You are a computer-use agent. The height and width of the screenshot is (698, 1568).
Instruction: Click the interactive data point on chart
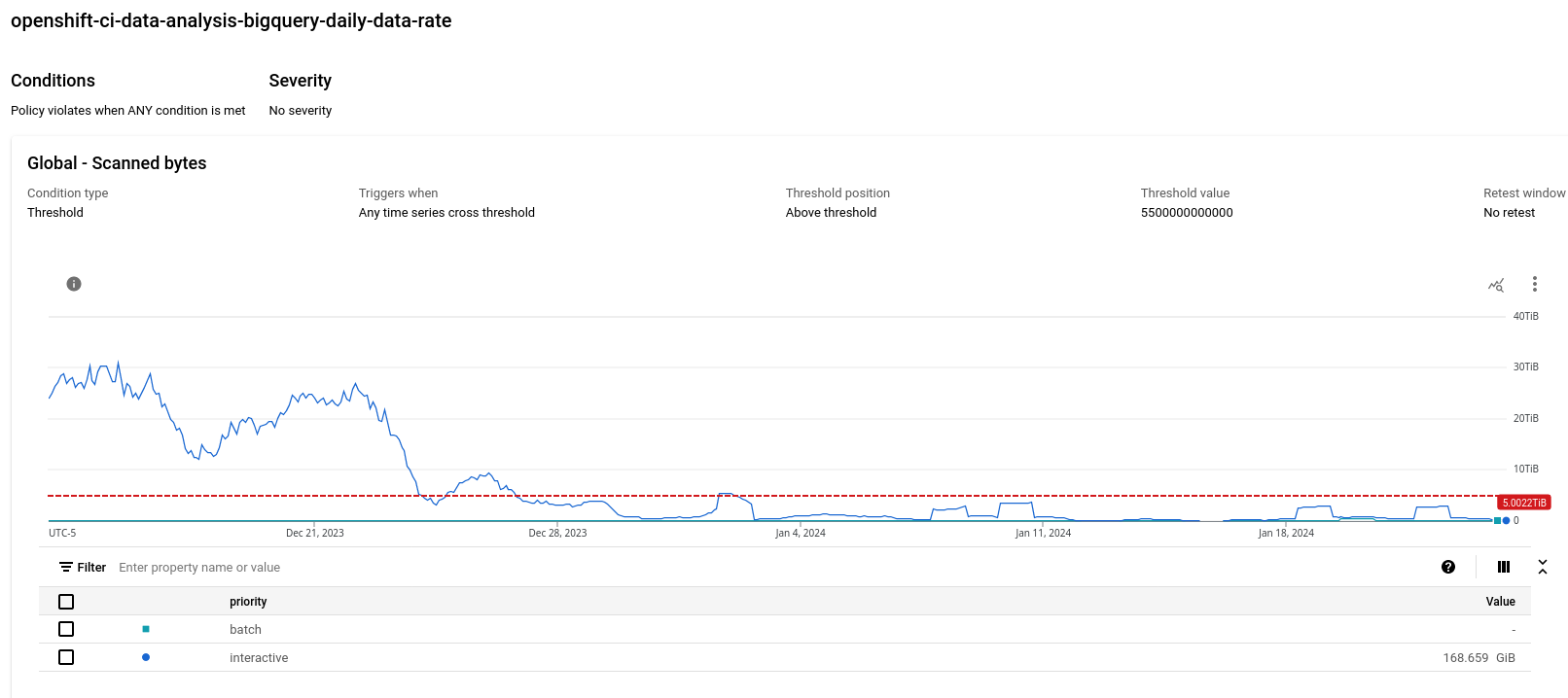tap(1507, 521)
